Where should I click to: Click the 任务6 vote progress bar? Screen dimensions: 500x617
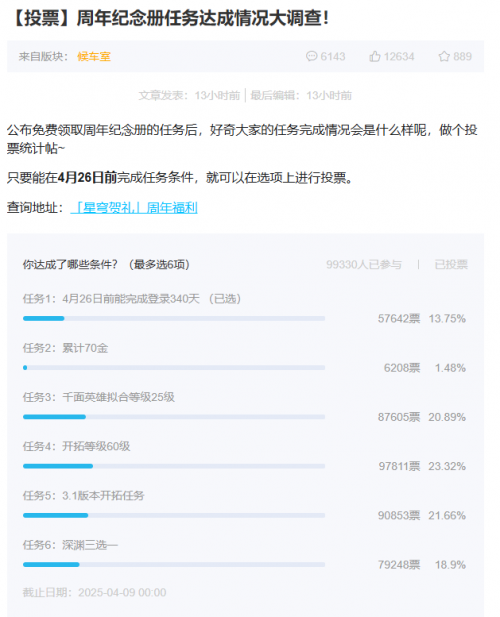point(174,564)
